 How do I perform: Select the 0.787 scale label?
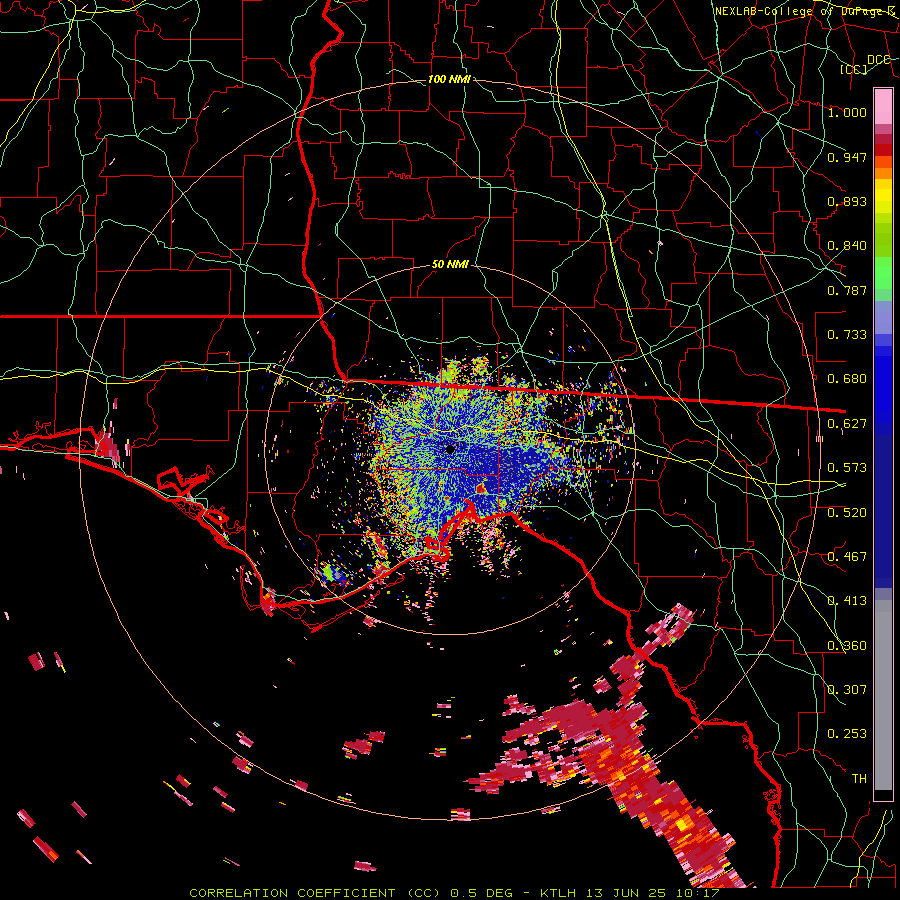tap(847, 290)
